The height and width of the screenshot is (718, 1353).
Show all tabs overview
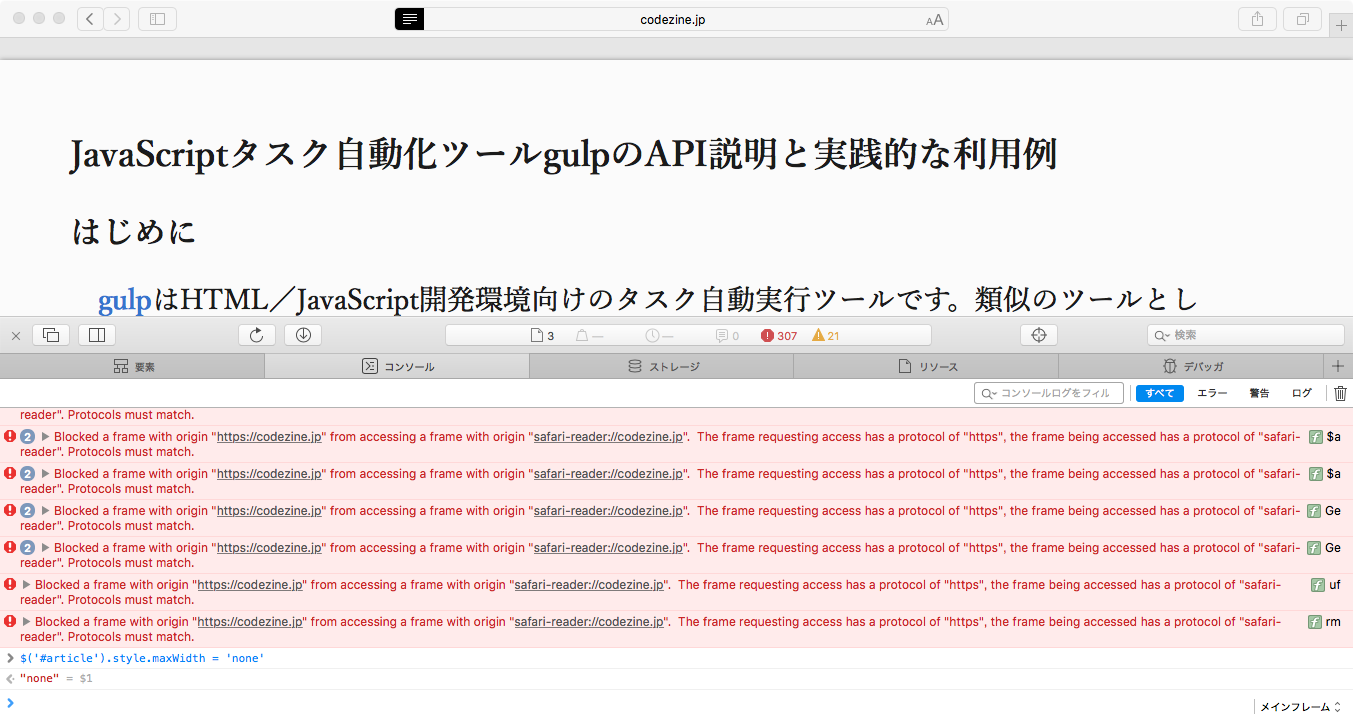pyautogui.click(x=1303, y=19)
